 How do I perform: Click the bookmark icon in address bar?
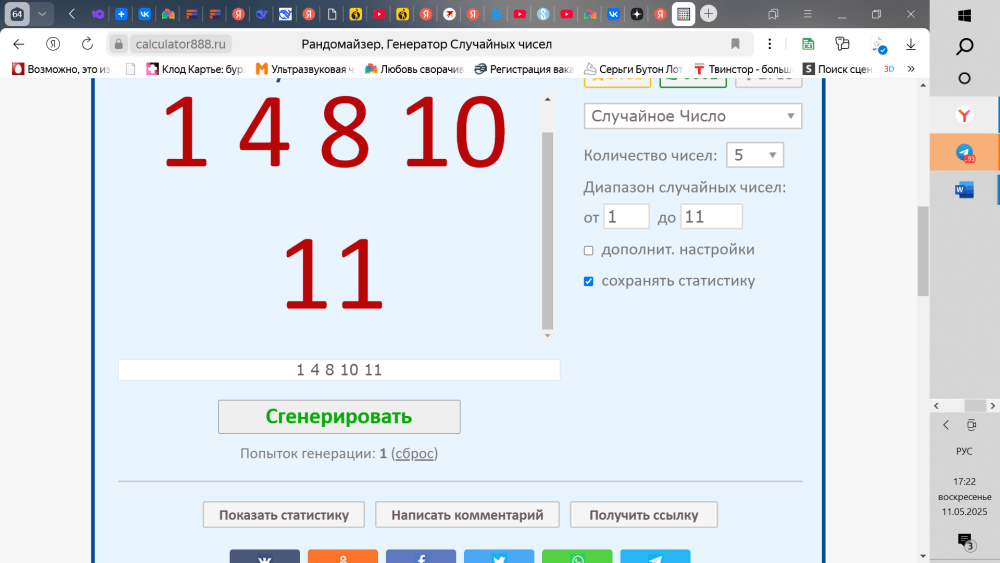[x=735, y=44]
